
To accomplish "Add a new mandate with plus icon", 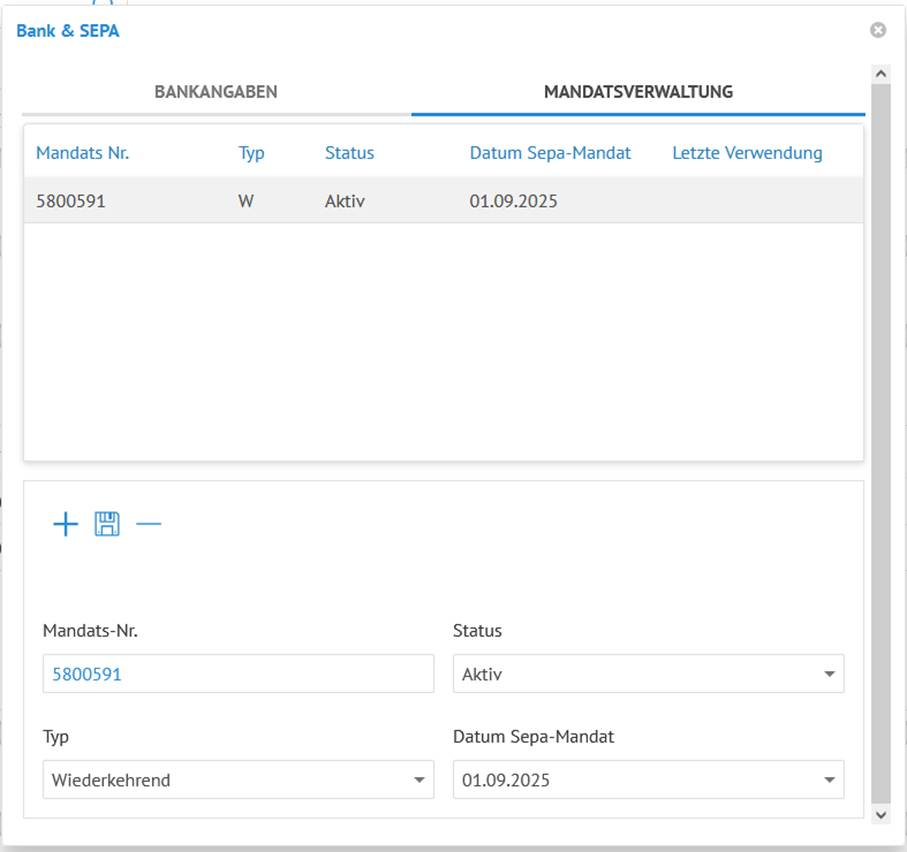I will pos(65,524).
